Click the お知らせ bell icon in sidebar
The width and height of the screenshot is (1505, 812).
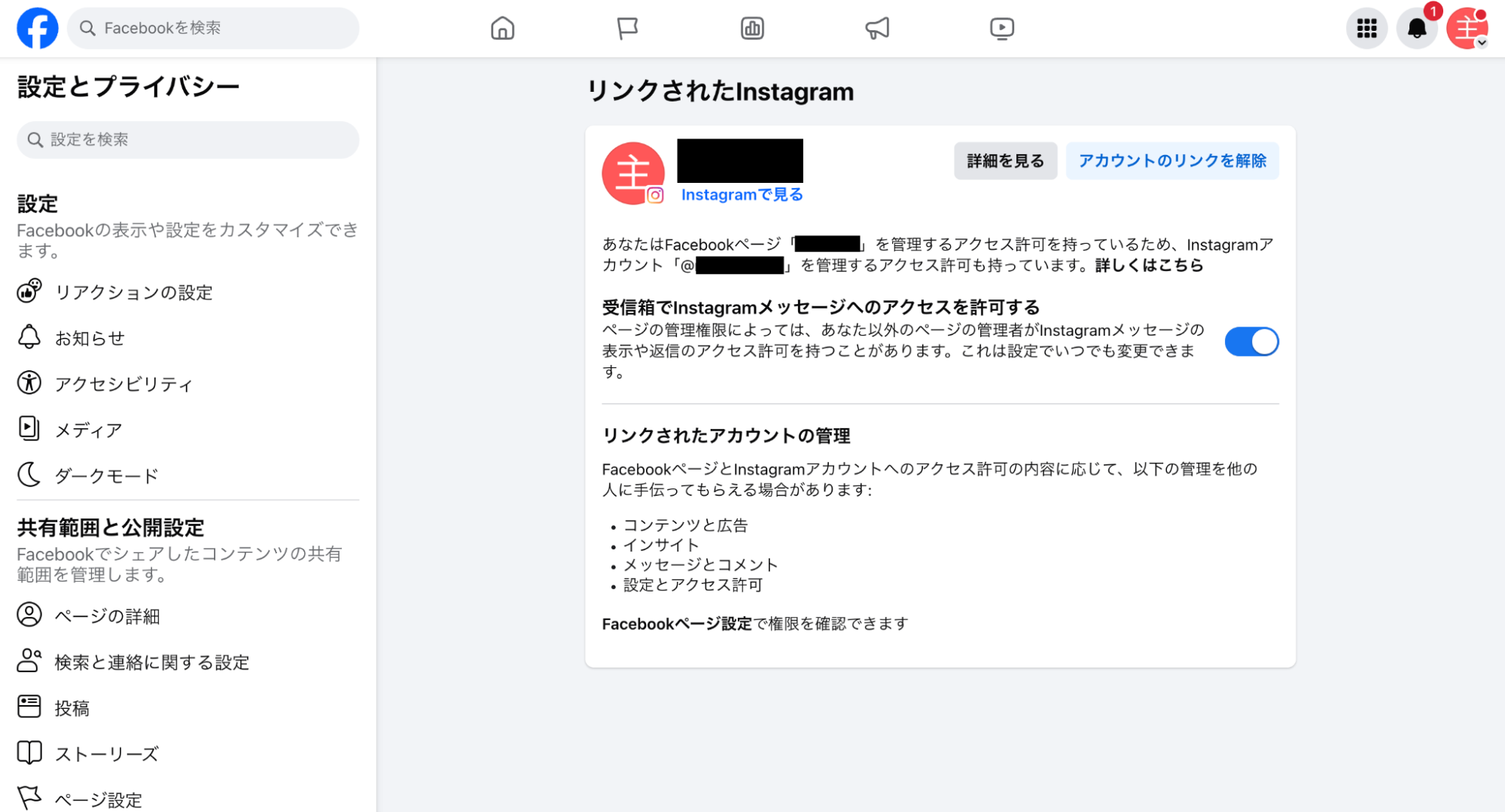(x=29, y=337)
